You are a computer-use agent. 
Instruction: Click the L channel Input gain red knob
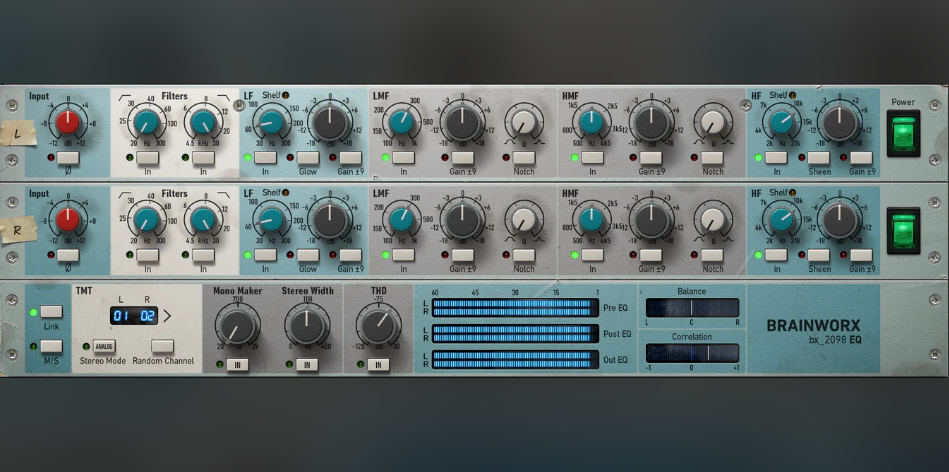pyautogui.click(x=68, y=122)
